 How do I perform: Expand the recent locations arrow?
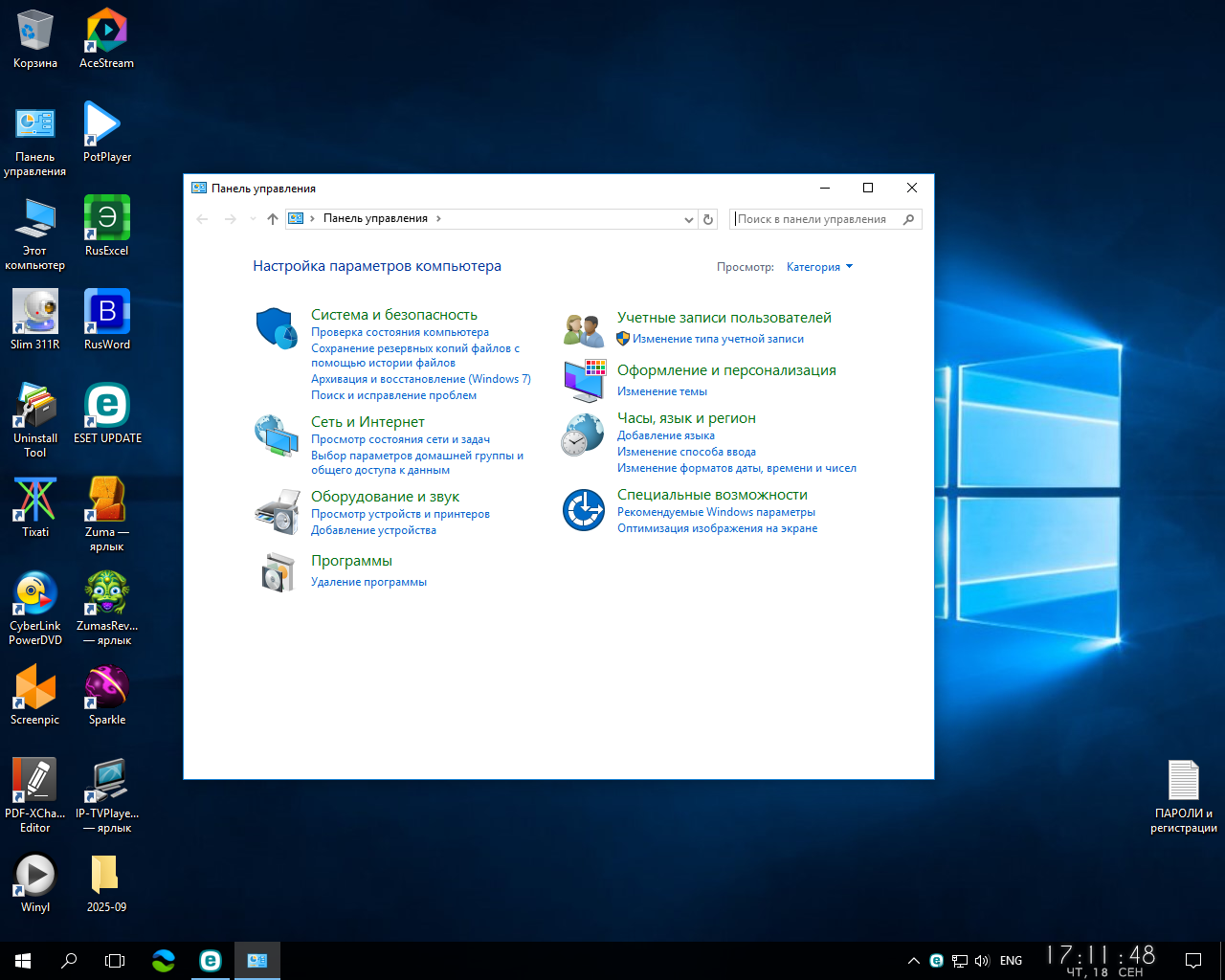pos(253,219)
